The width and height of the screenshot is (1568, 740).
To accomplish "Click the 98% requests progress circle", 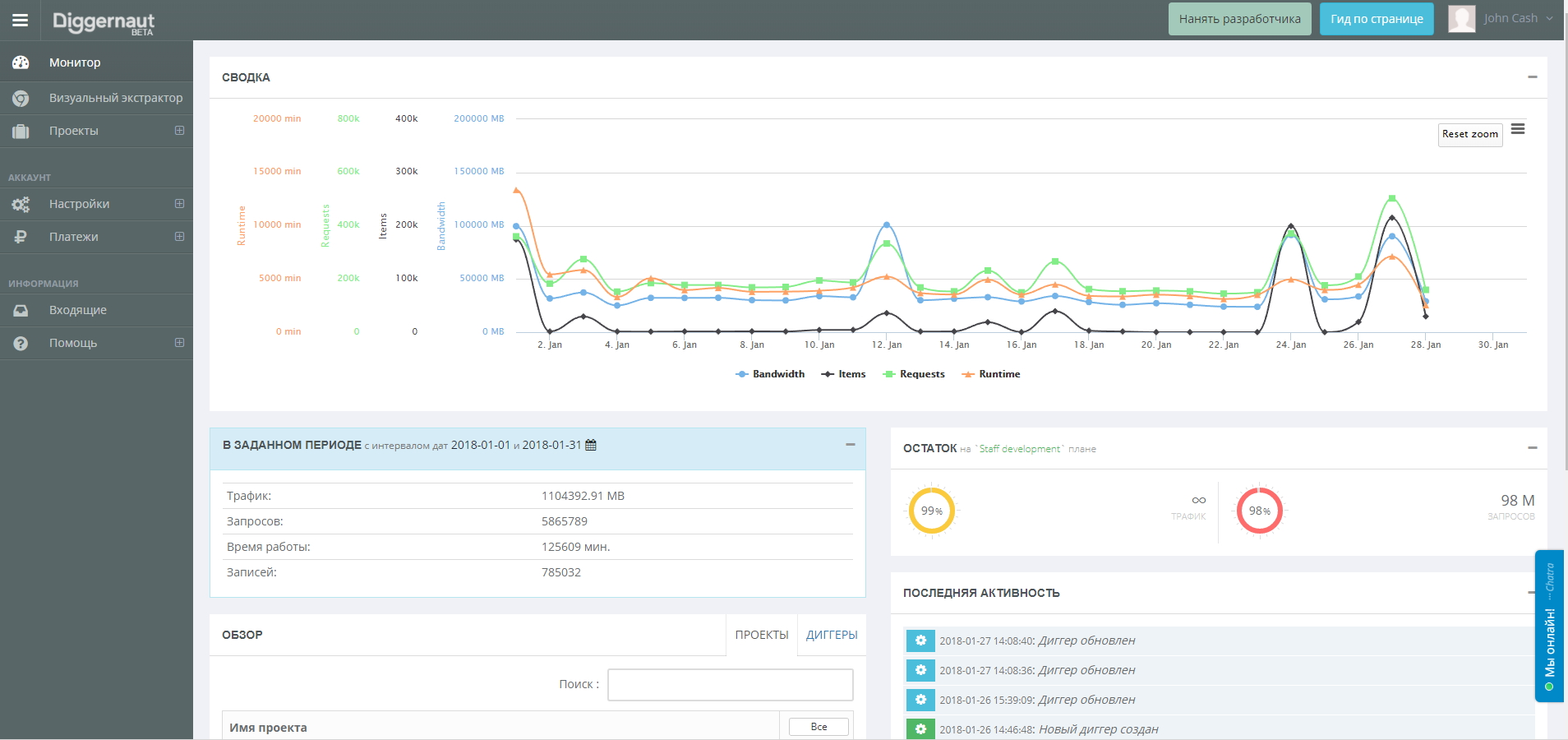I will pyautogui.click(x=1259, y=511).
